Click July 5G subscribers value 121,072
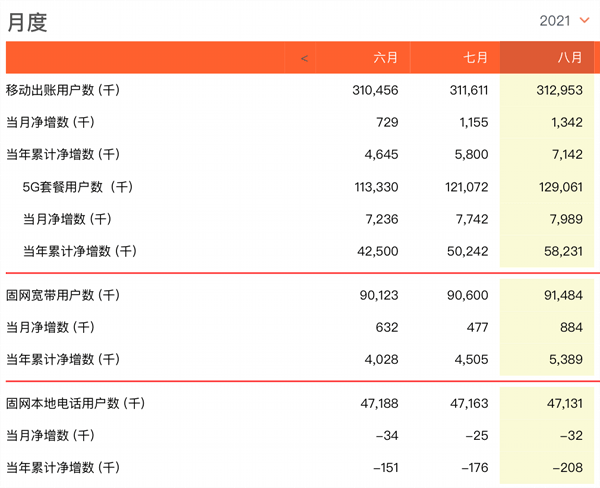The height and width of the screenshot is (488, 600). [x=466, y=187]
